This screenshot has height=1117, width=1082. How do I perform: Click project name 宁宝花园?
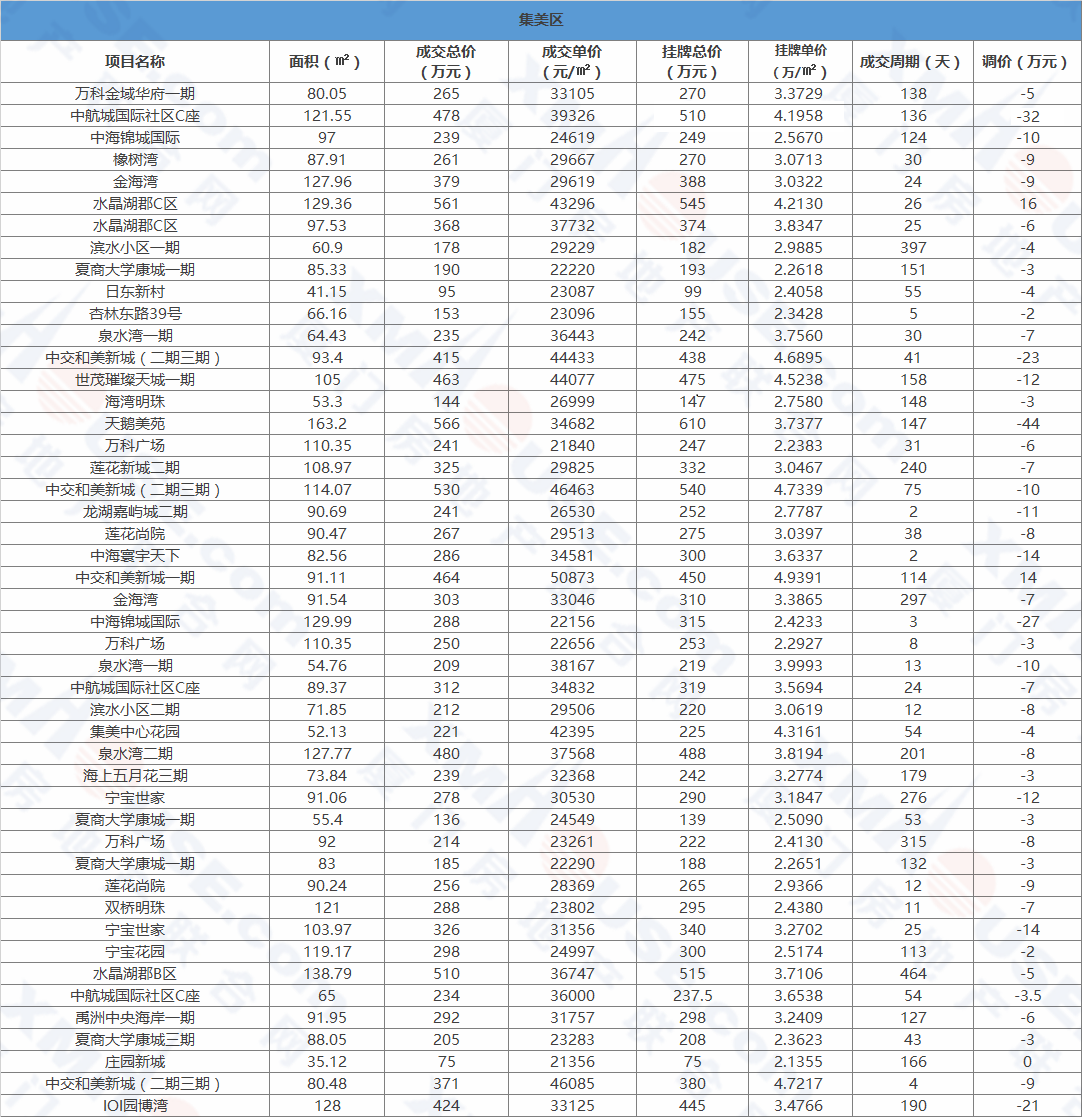(135, 952)
